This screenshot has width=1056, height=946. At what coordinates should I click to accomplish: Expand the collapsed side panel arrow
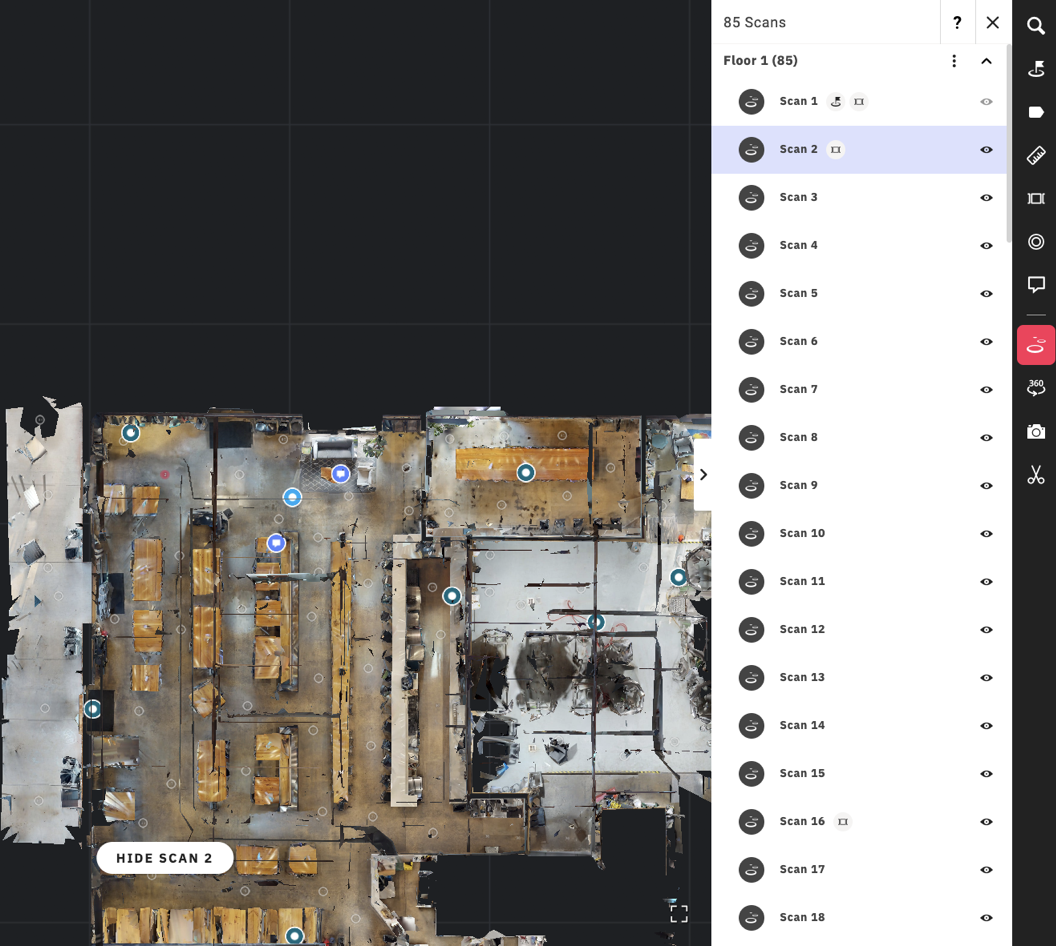pyautogui.click(x=703, y=474)
